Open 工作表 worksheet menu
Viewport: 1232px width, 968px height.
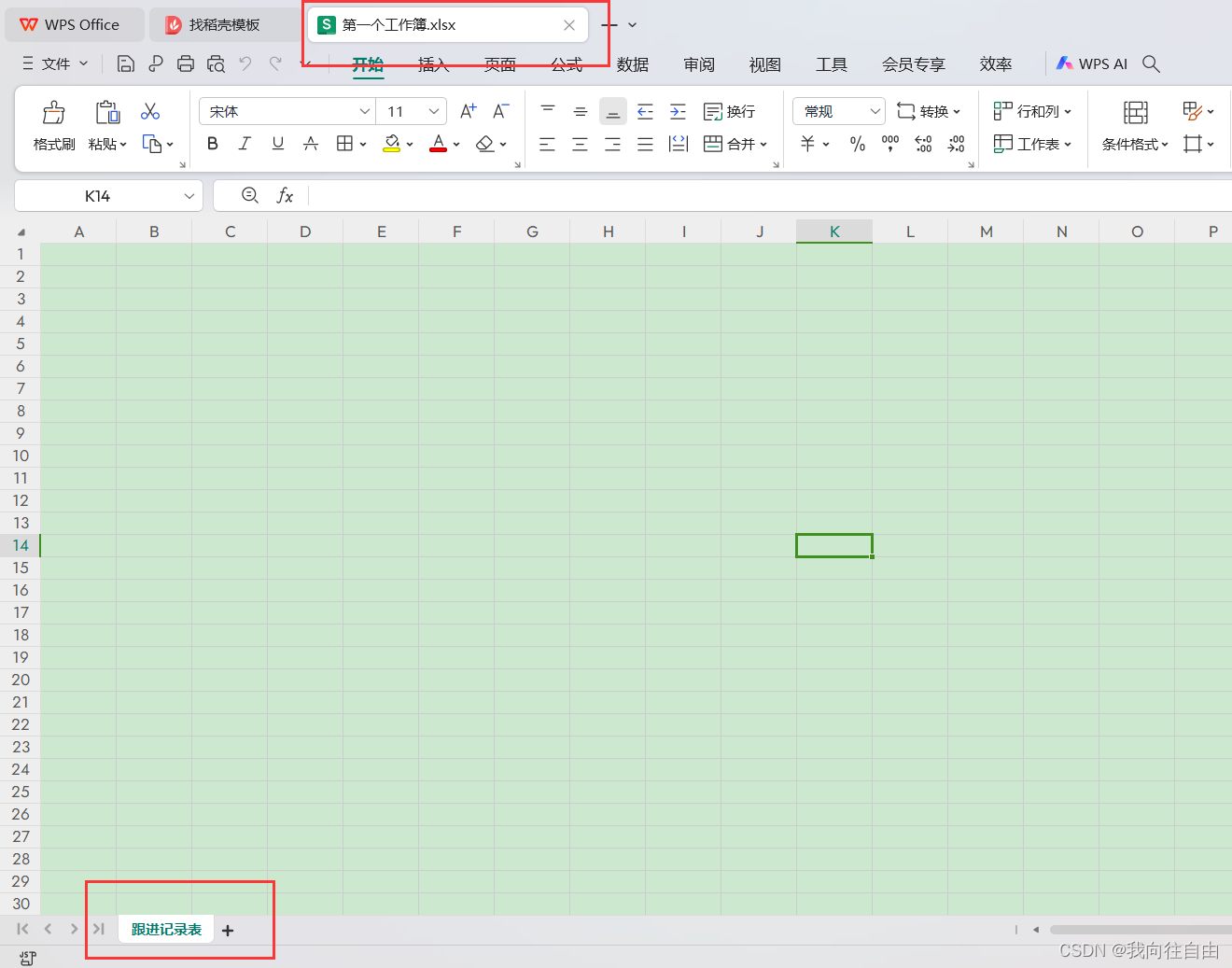(x=1032, y=144)
